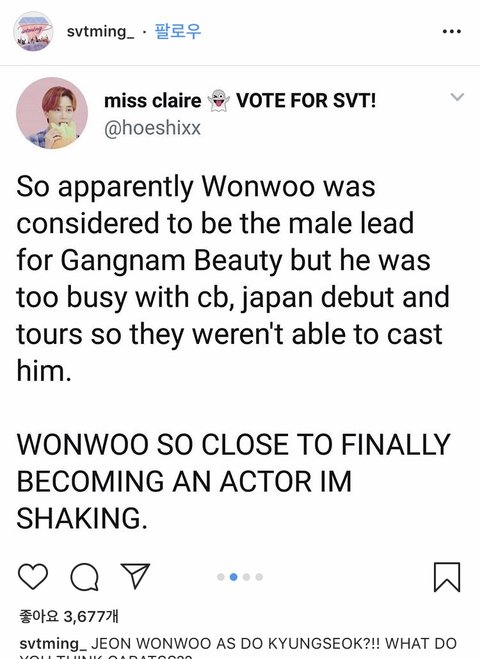Tap the tweet text about Wonwoo
The height and width of the screenshot is (659, 480).
coord(233,278)
